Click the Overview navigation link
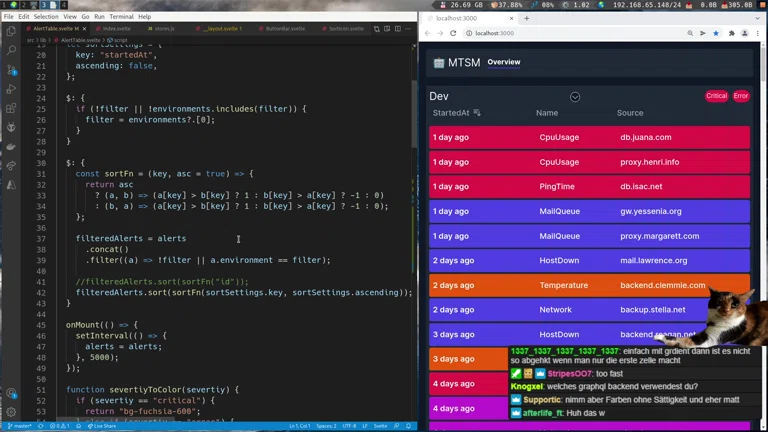Viewport: 768px width, 432px height. [x=504, y=62]
